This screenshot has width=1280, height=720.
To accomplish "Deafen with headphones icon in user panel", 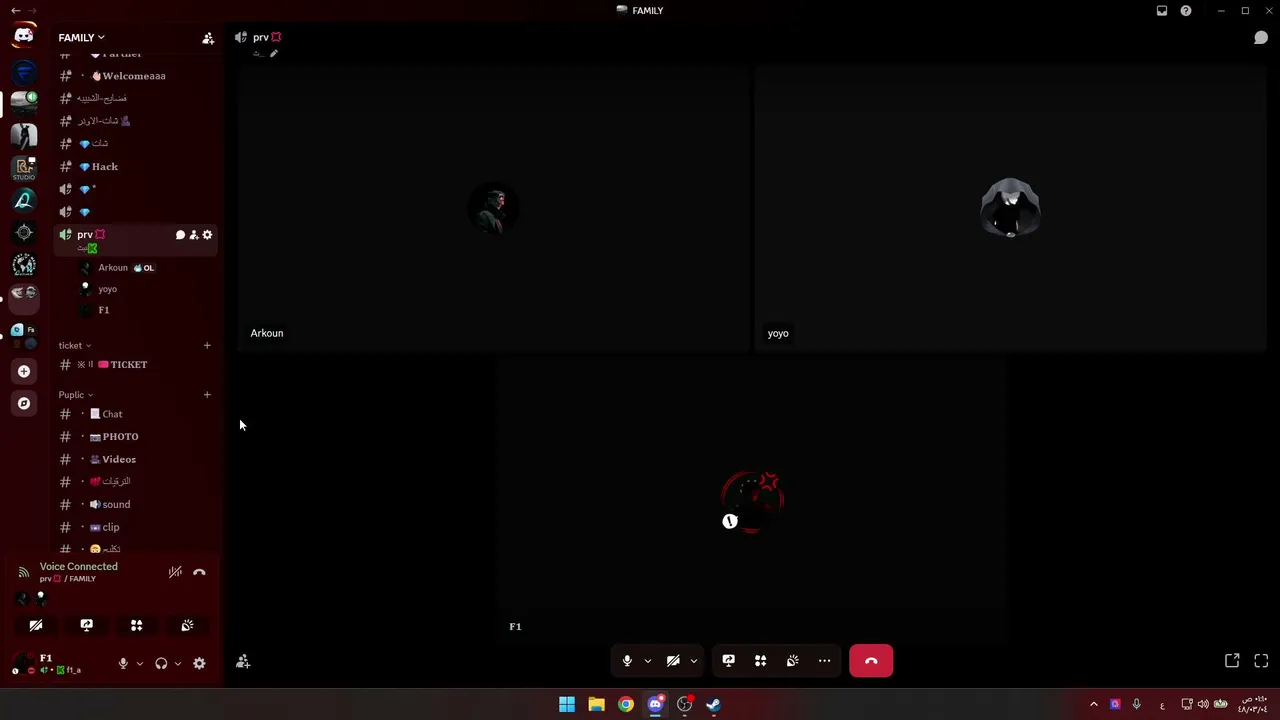I will [161, 663].
